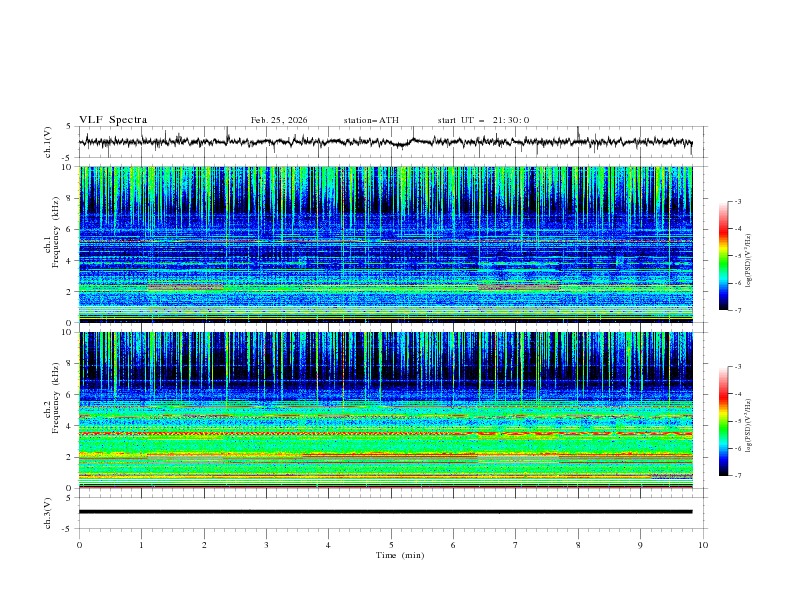Click the ch.2 spectrogram color scale bar
This screenshot has height=612, width=792.
pyautogui.click(x=723, y=421)
